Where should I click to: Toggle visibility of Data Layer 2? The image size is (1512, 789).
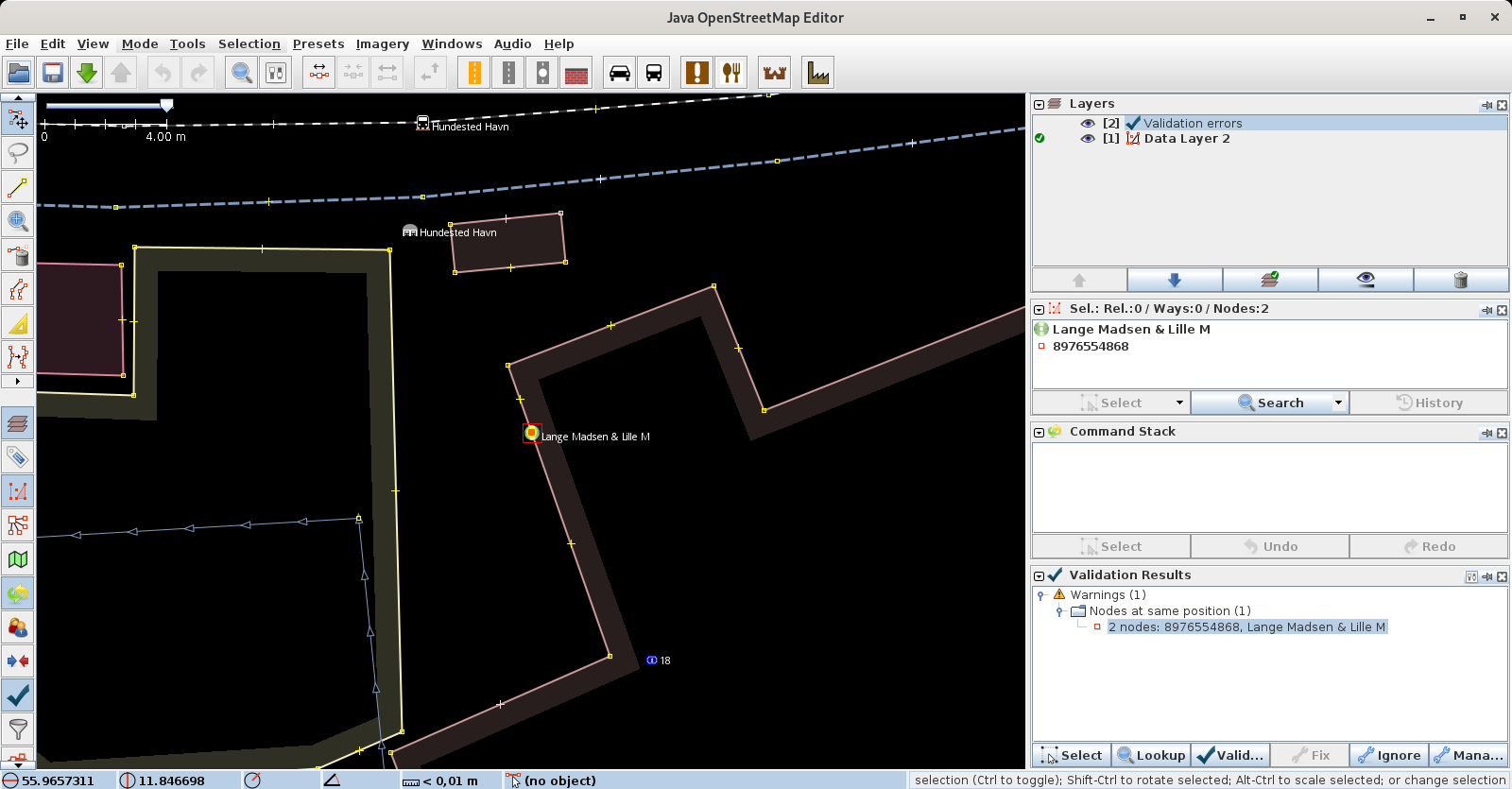click(1088, 139)
